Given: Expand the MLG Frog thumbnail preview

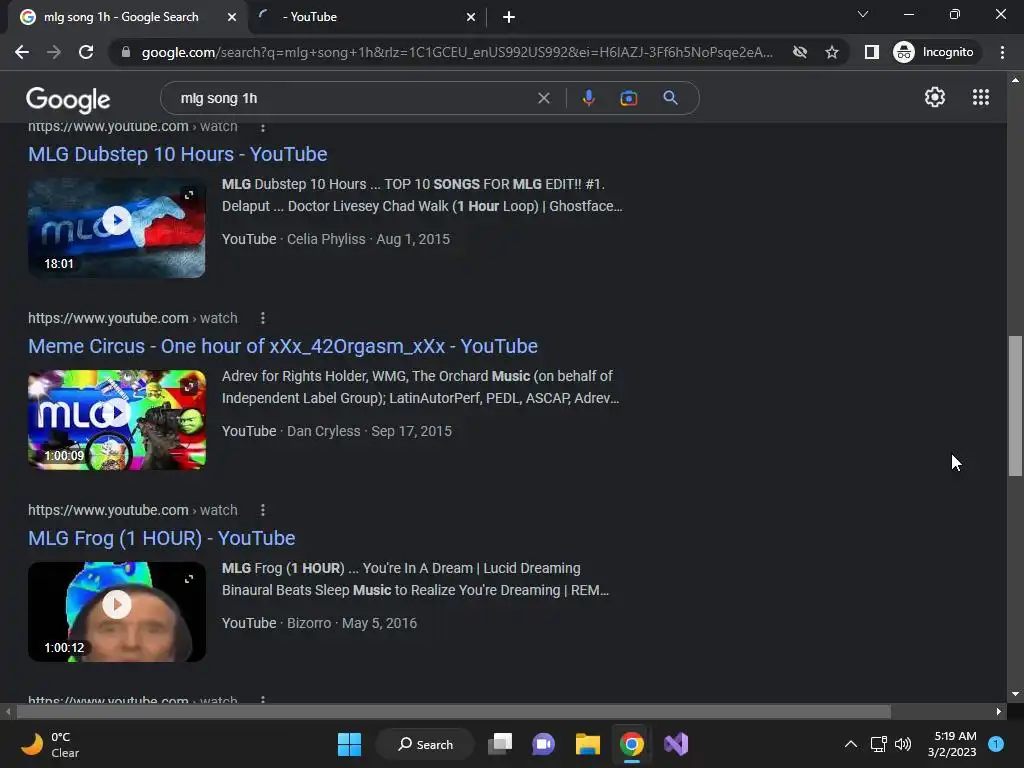Looking at the screenshot, I should (189, 579).
